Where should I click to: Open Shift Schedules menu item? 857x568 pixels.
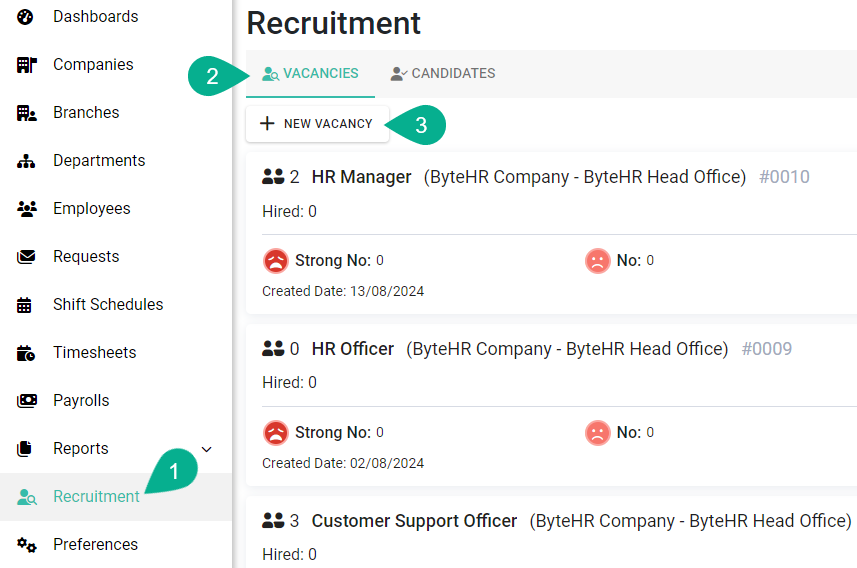116,305
